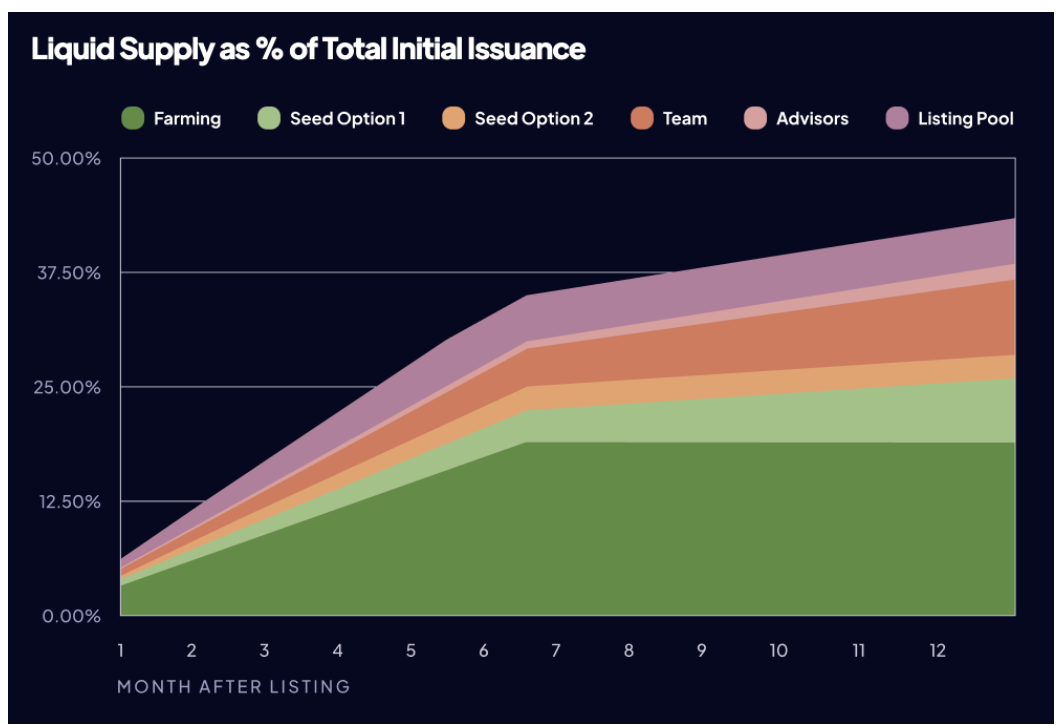Screen dimensions: 1058x726
Task: Select the 'Advisors' legend label
Action: [812, 119]
